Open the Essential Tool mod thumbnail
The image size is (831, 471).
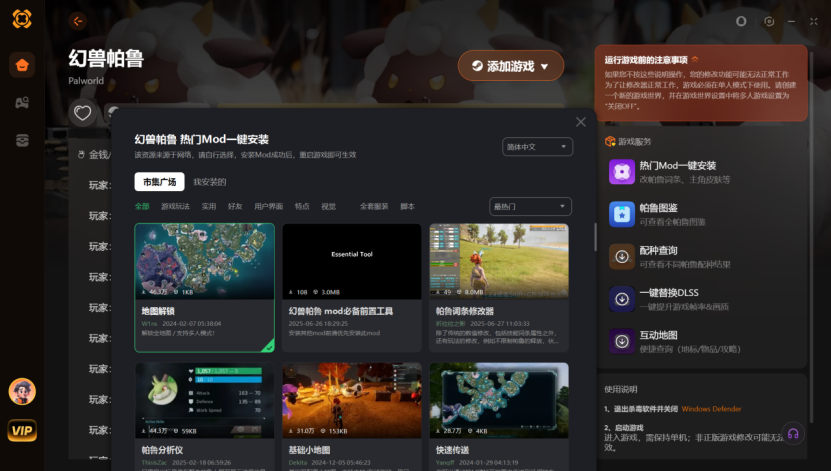click(x=352, y=261)
